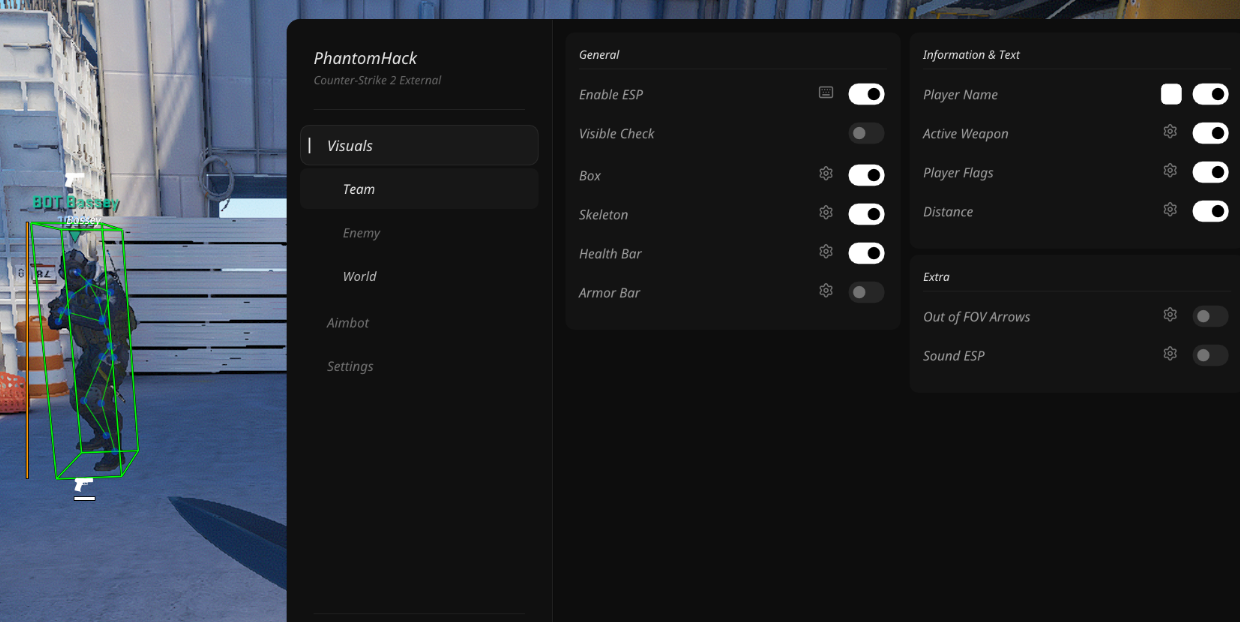Viewport: 1240px width, 622px height.
Task: Pick the white Player Name color swatch
Action: coord(1171,94)
